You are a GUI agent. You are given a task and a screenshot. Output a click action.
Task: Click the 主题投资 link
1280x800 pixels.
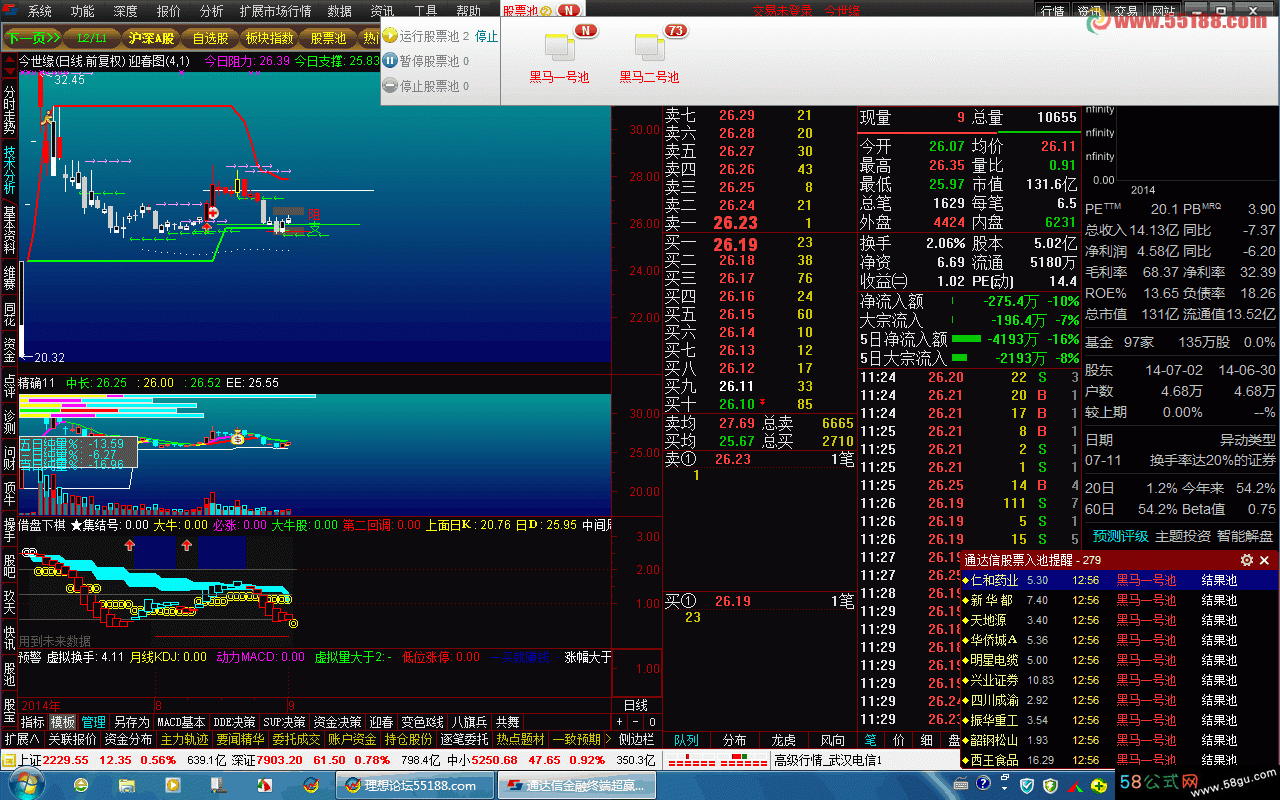[1183, 536]
